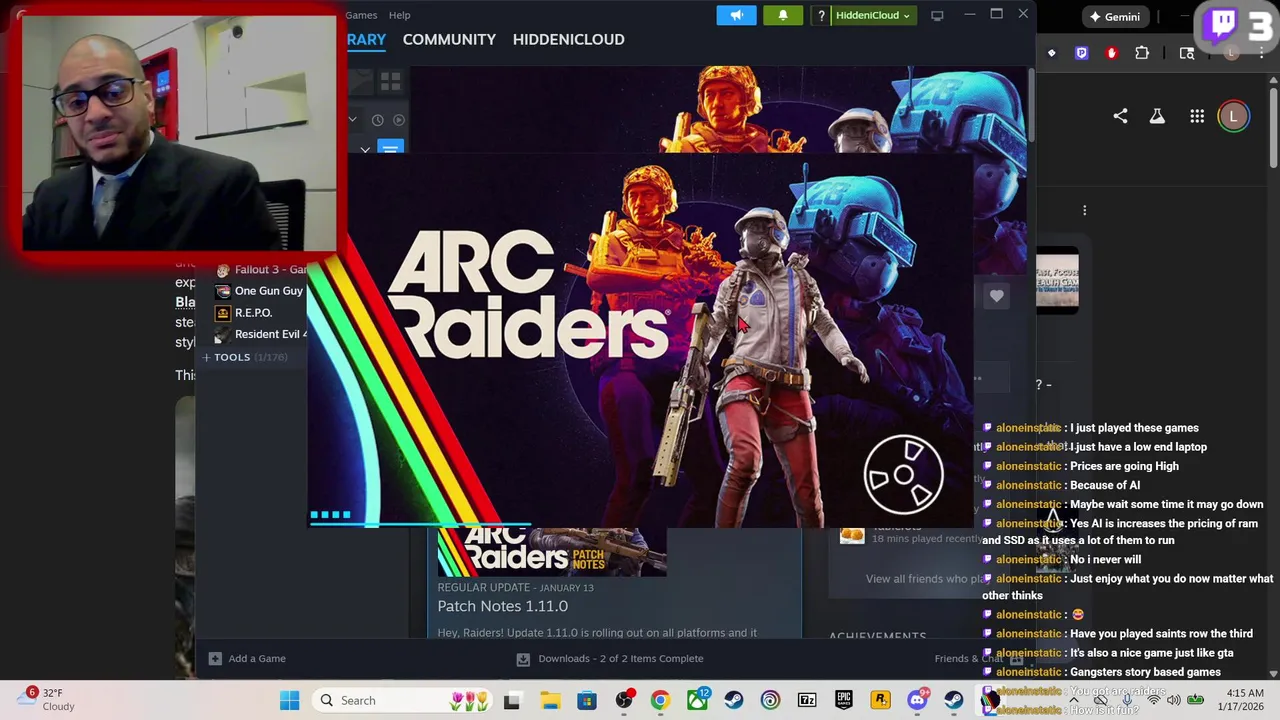Go to the COMMUNITY tab

(x=449, y=39)
